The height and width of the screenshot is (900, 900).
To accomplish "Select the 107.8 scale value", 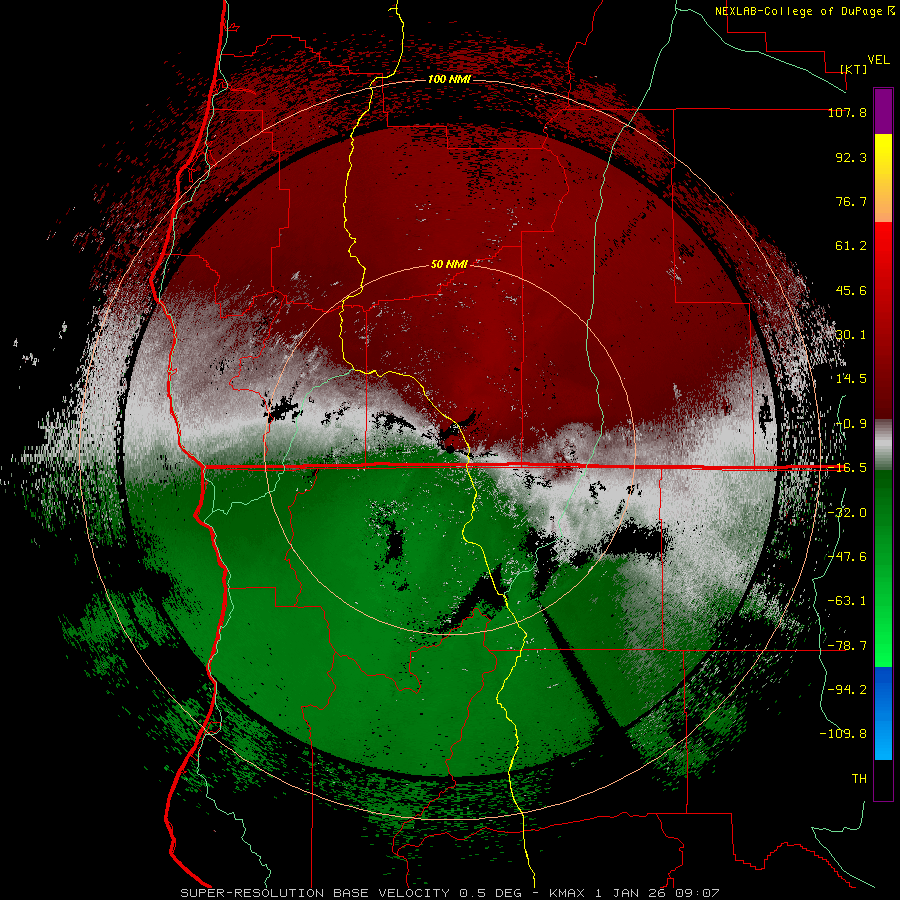I will tap(847, 112).
